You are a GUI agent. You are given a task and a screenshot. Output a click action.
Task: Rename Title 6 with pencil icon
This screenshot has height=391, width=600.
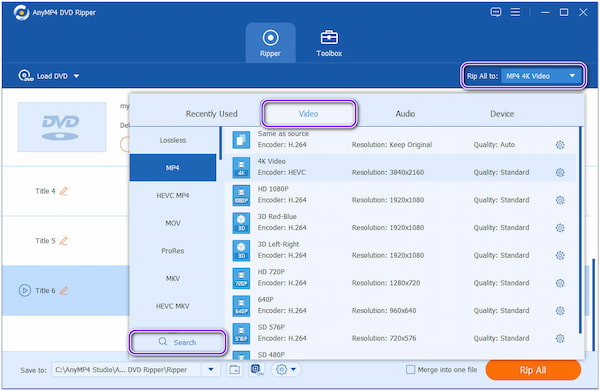[64, 290]
